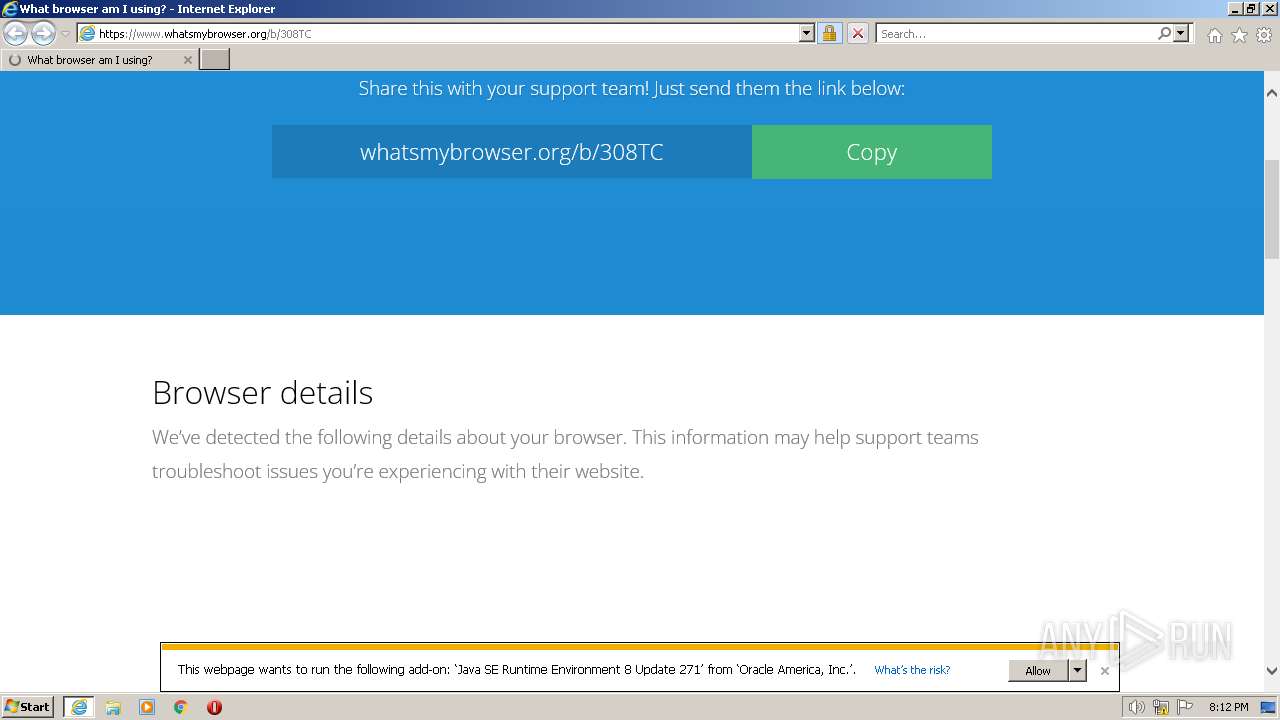Click the Internet Explorer title bar icon
The height and width of the screenshot is (720, 1280).
click(10, 9)
